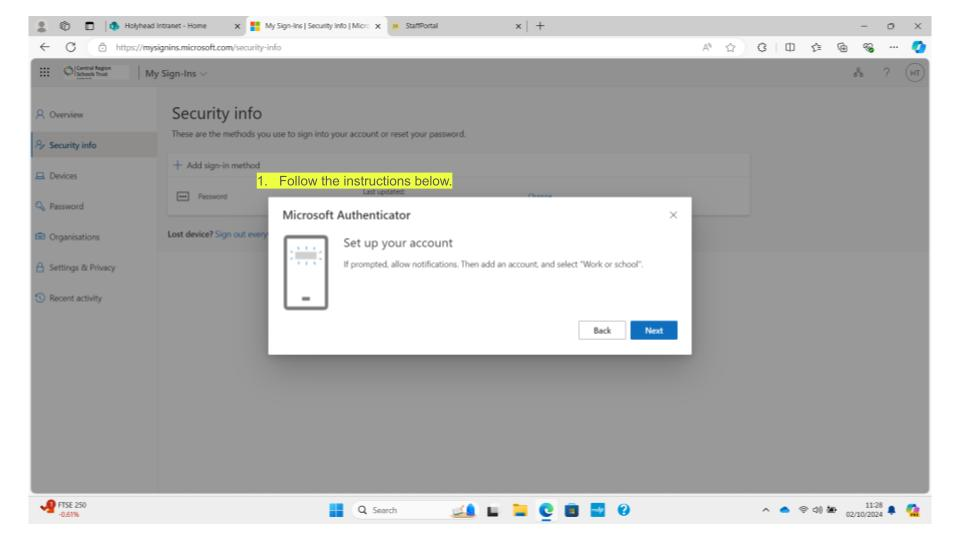The image size is (960, 540).
Task: Add this page to favourites star
Action: click(x=730, y=47)
